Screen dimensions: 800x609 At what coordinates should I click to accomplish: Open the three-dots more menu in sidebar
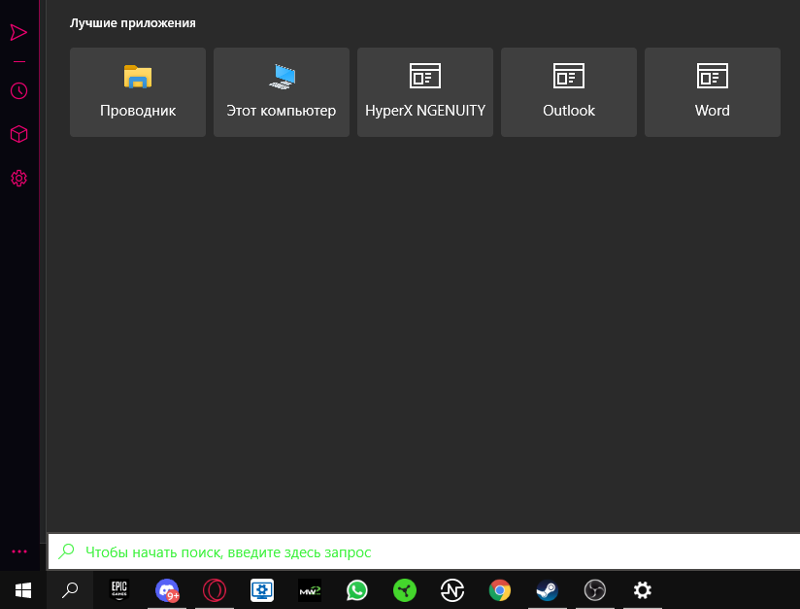[x=19, y=551]
